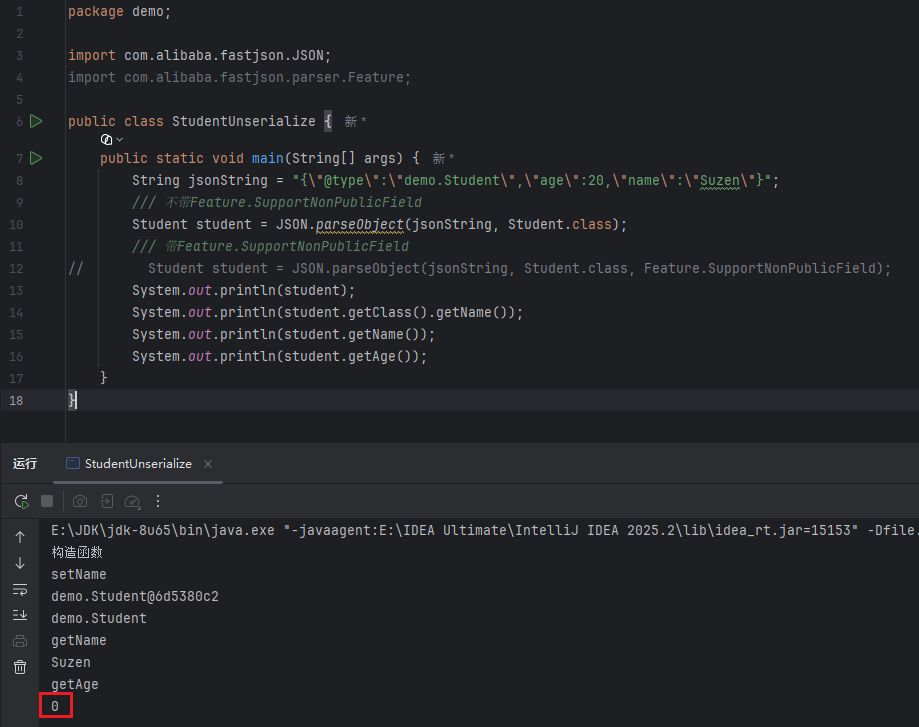Click line number 12 in the gutter
Viewport: 919px width, 727px height.
pyautogui.click(x=16, y=269)
